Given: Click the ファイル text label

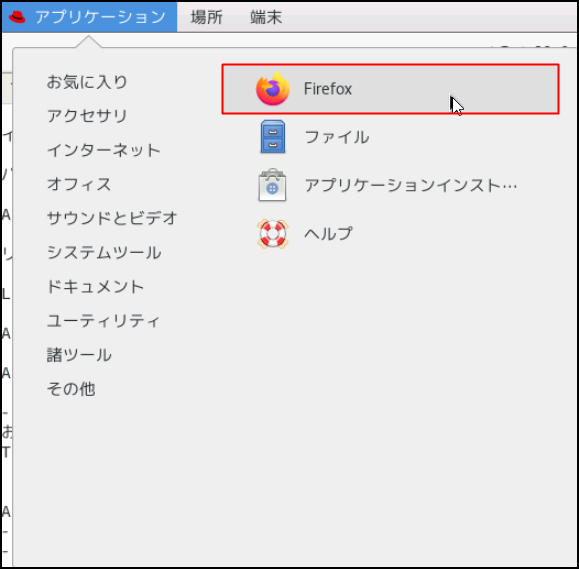Looking at the screenshot, I should click(337, 137).
